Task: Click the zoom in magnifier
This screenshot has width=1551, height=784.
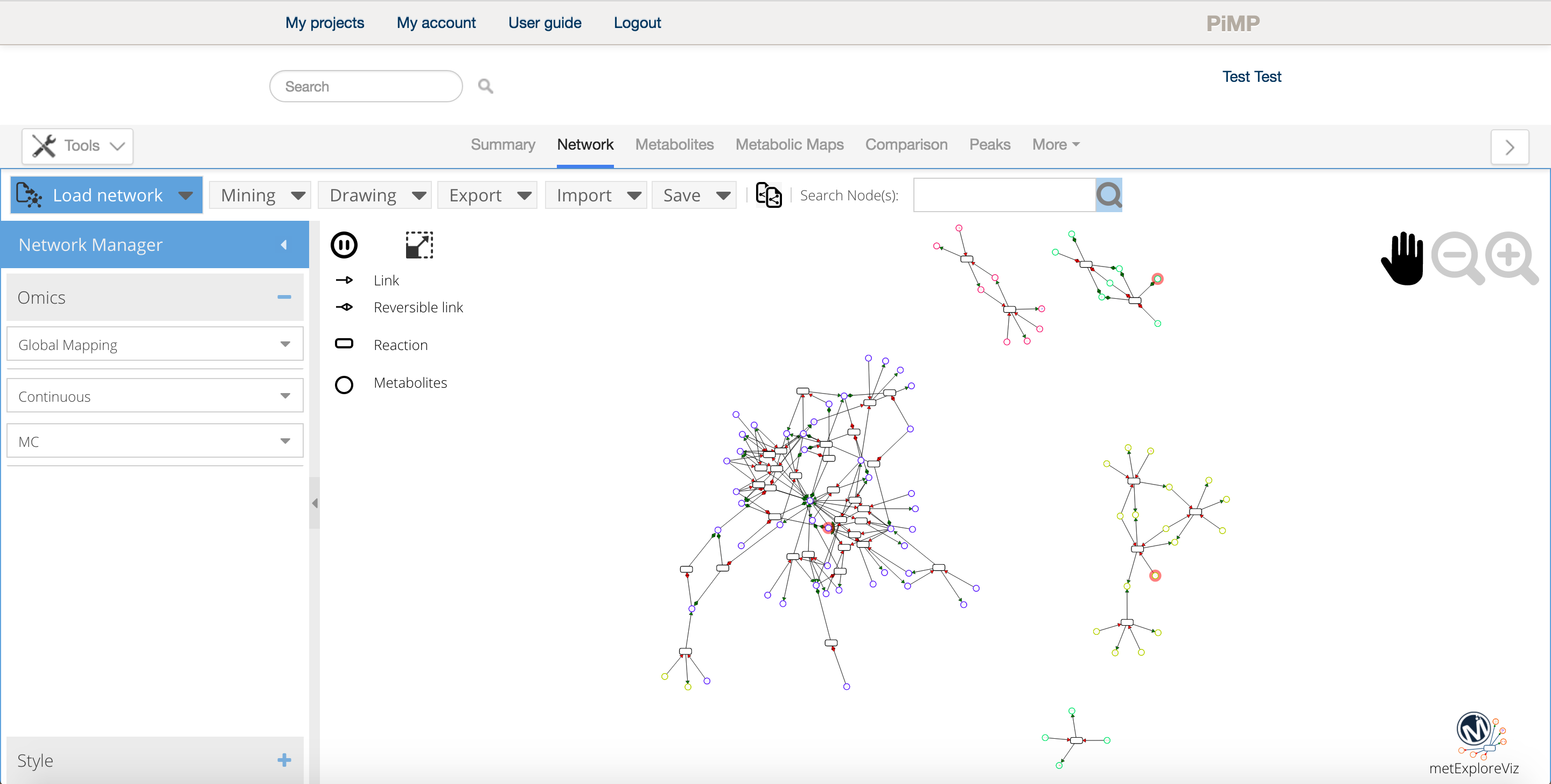Action: pos(1511,258)
